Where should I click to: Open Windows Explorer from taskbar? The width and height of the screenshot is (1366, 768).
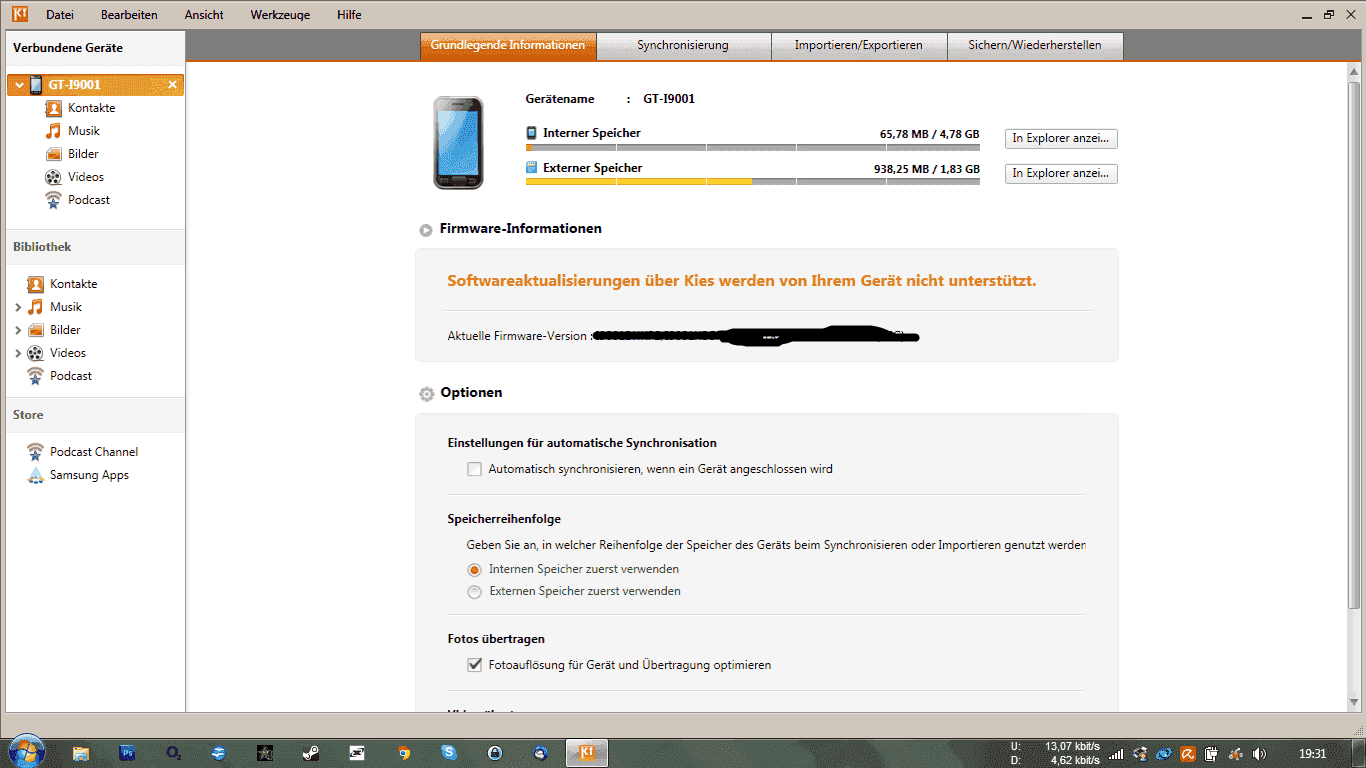coord(81,753)
